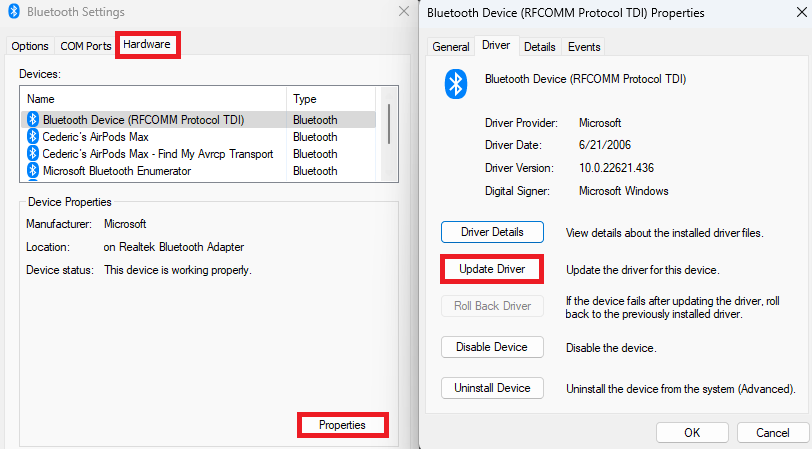Open Properties for the selected device
This screenshot has height=449, width=812.
[342, 425]
